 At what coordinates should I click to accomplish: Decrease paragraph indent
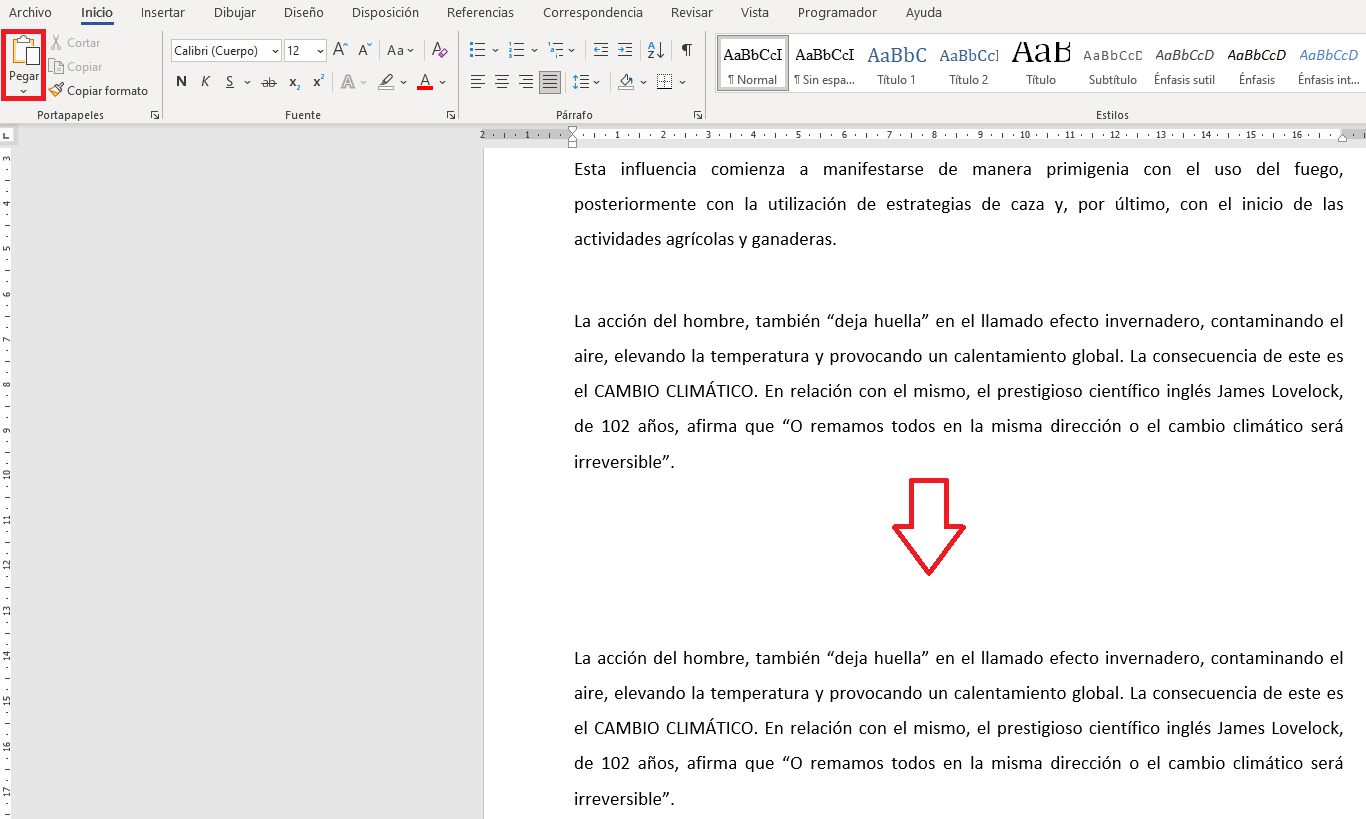coord(600,50)
